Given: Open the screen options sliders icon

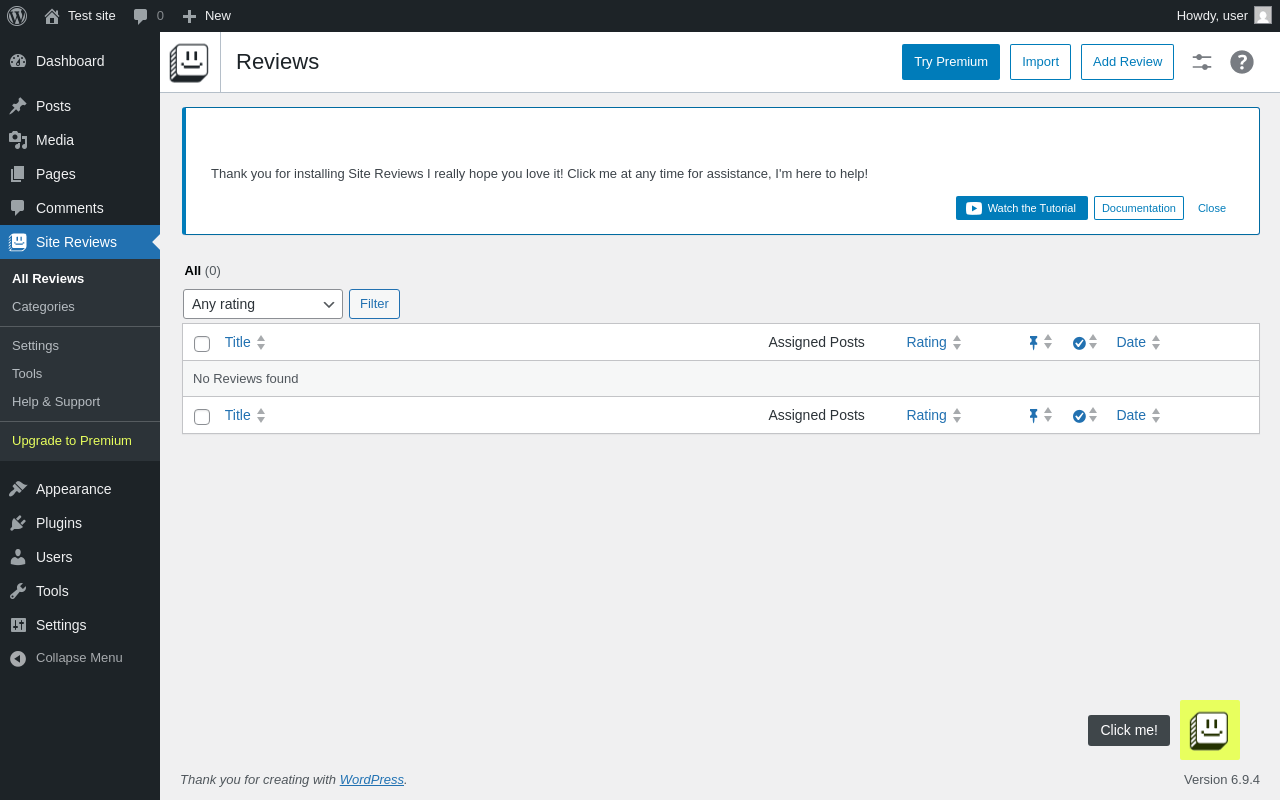Looking at the screenshot, I should [x=1202, y=62].
